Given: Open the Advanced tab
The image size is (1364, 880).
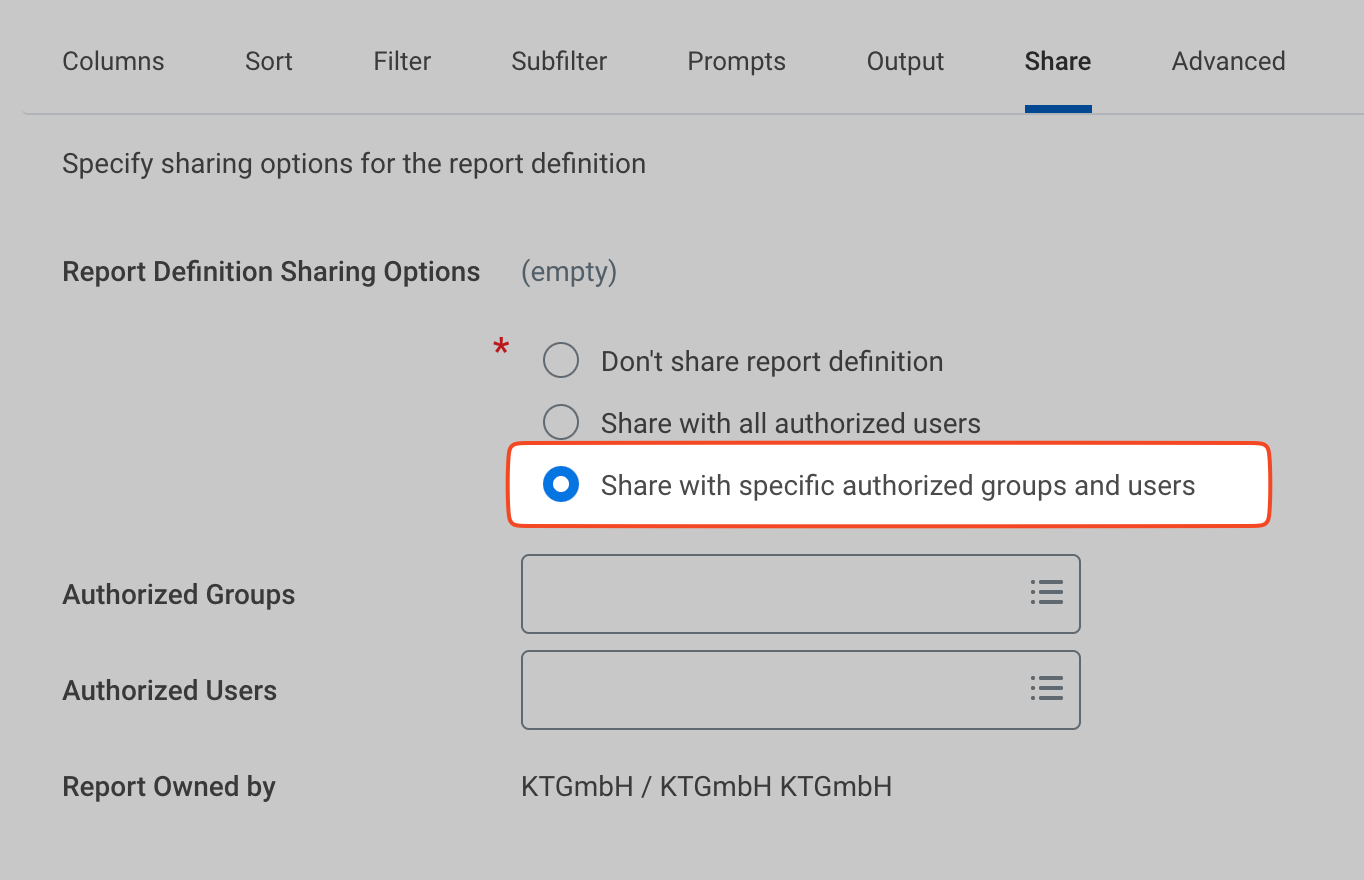Looking at the screenshot, I should (1228, 62).
